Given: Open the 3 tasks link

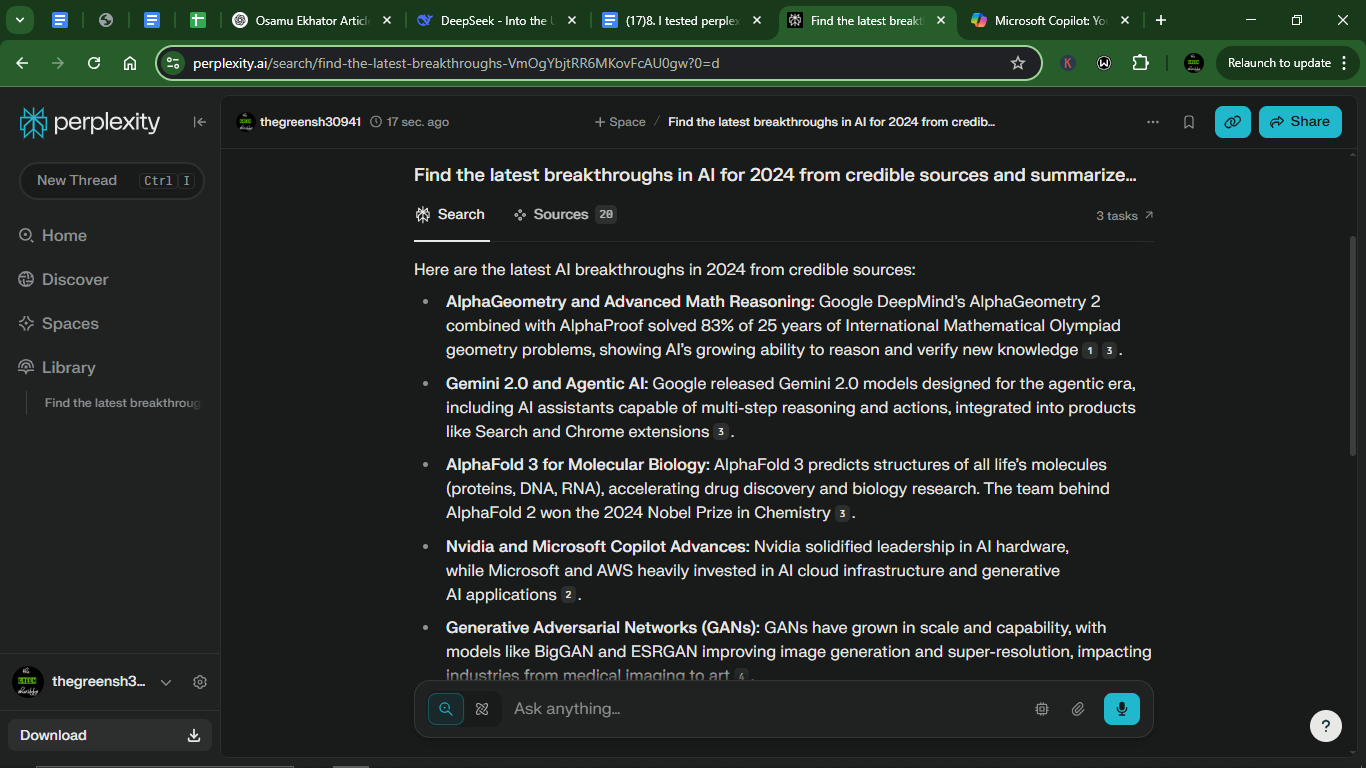Looking at the screenshot, I should pos(1125,216).
